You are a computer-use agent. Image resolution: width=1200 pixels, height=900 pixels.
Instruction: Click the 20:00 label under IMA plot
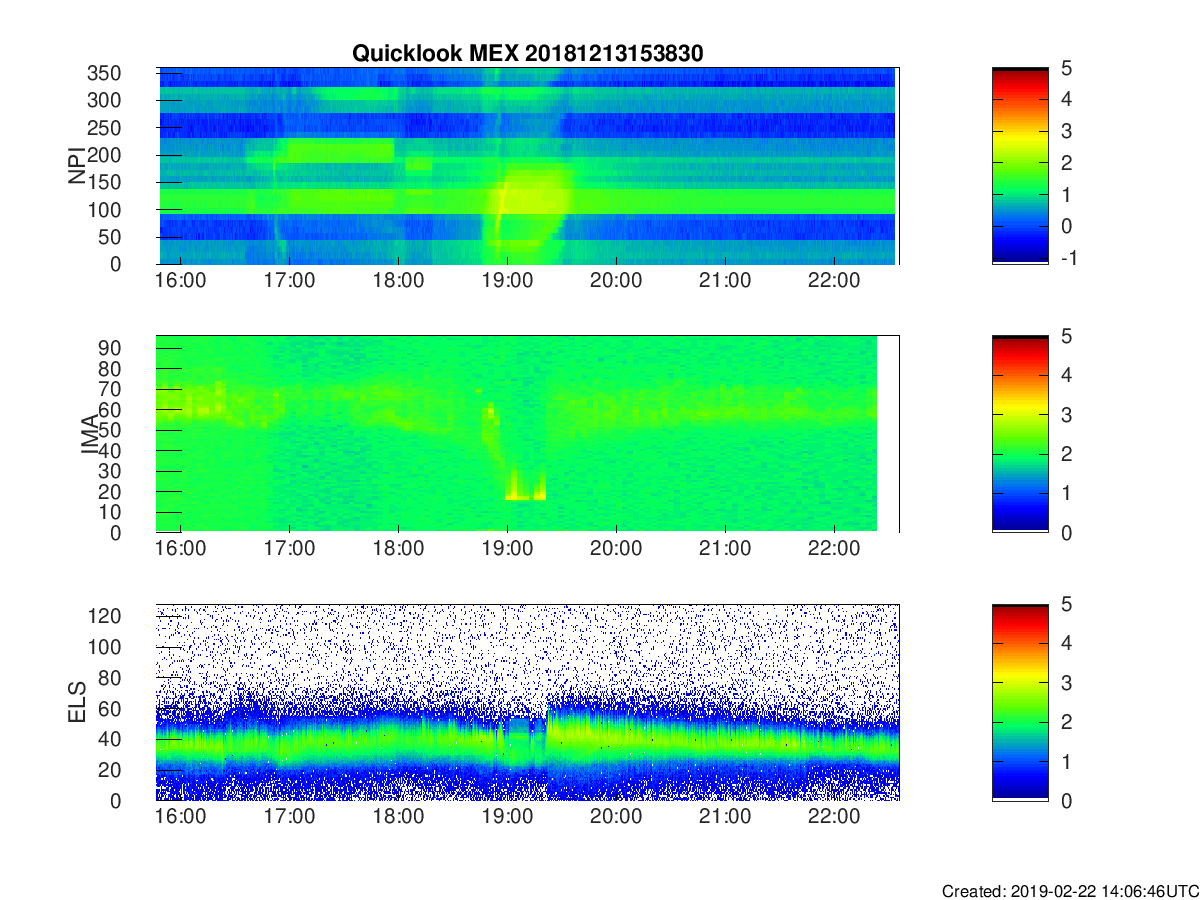click(x=616, y=550)
